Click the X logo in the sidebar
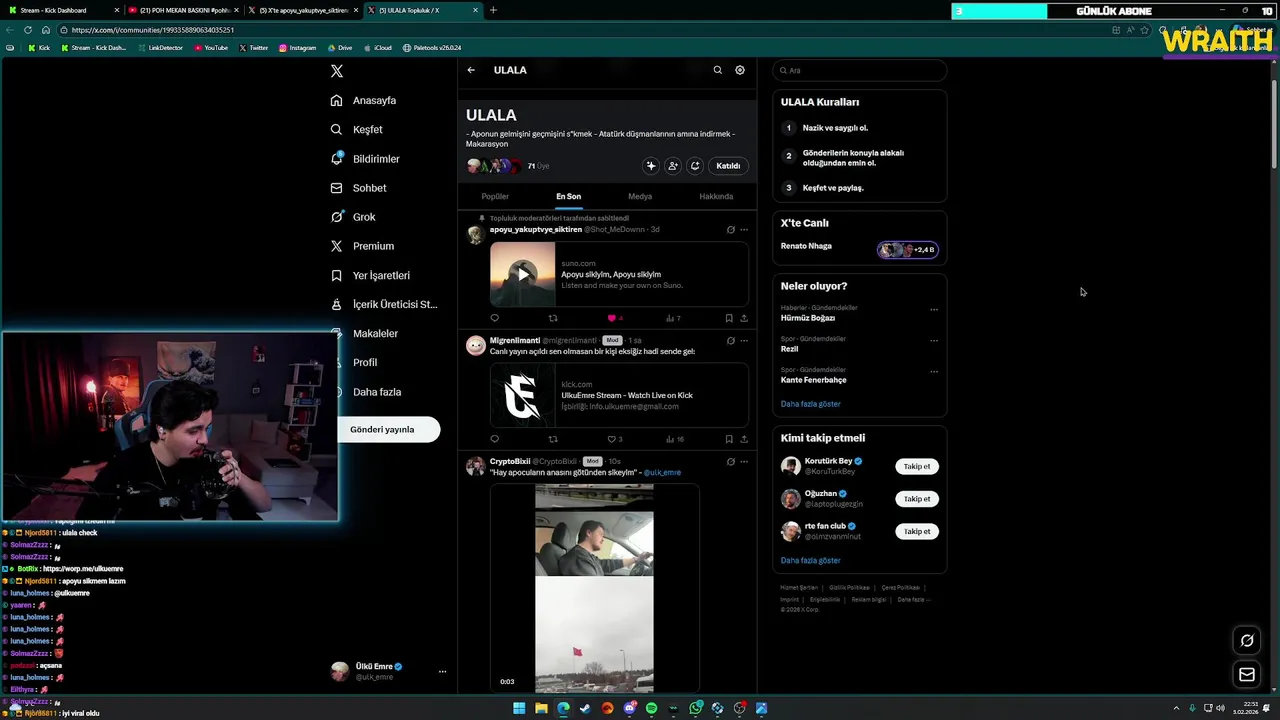Viewport: 1280px width, 720px height. click(337, 71)
